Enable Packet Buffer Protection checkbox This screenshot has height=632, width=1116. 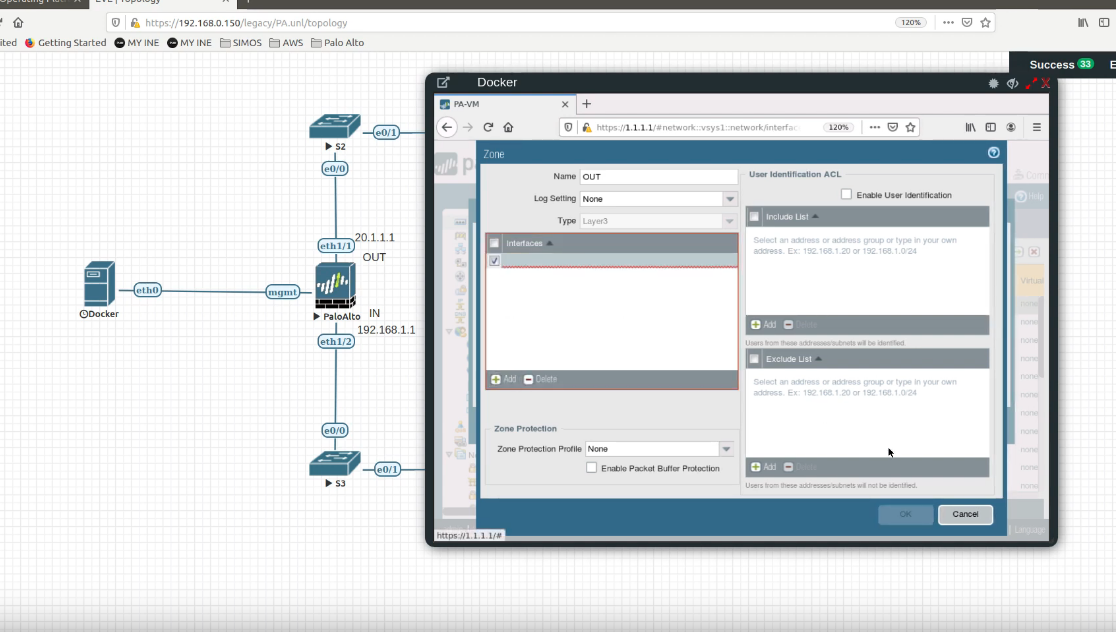point(592,468)
